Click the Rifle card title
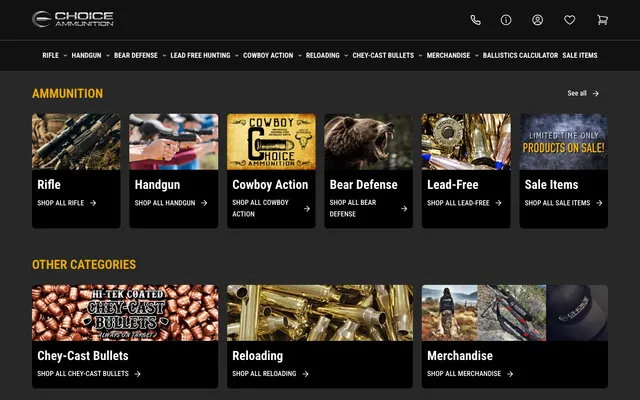 tap(49, 184)
